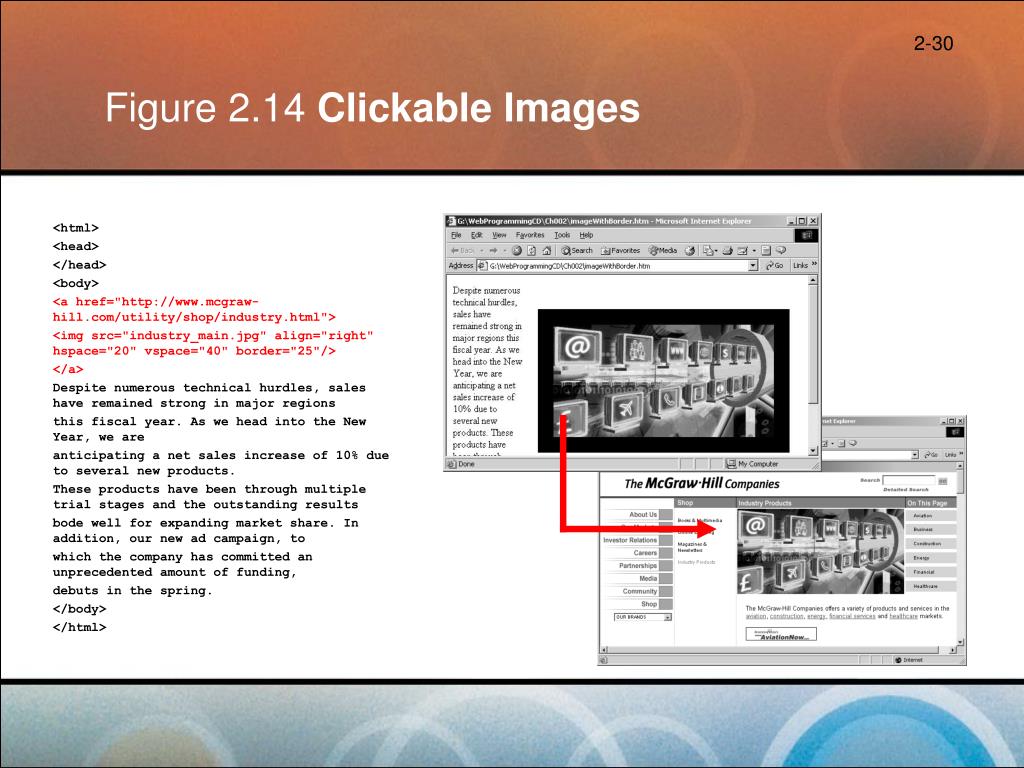
Task: Open the Edit menu
Action: (x=477, y=235)
